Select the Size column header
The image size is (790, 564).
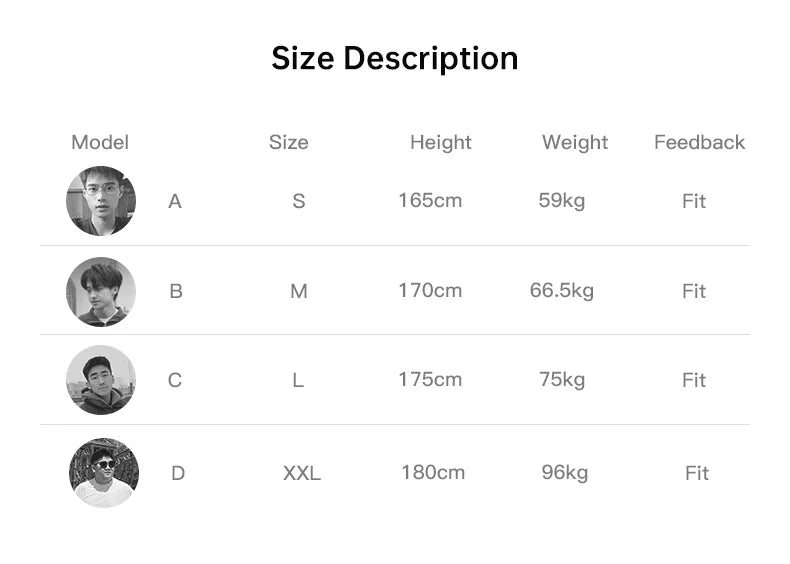point(289,142)
